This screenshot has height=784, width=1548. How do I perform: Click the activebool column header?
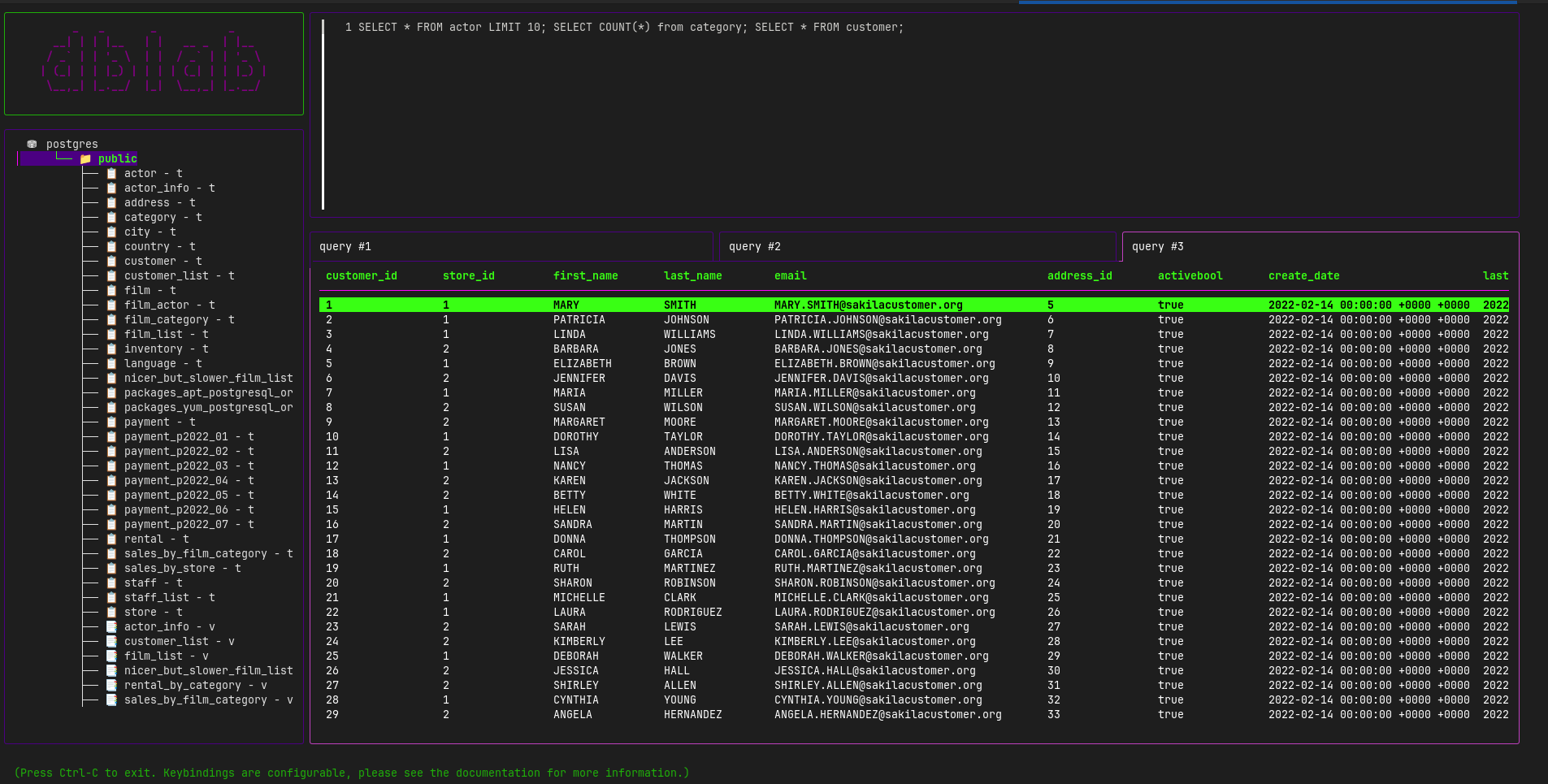click(x=1190, y=275)
